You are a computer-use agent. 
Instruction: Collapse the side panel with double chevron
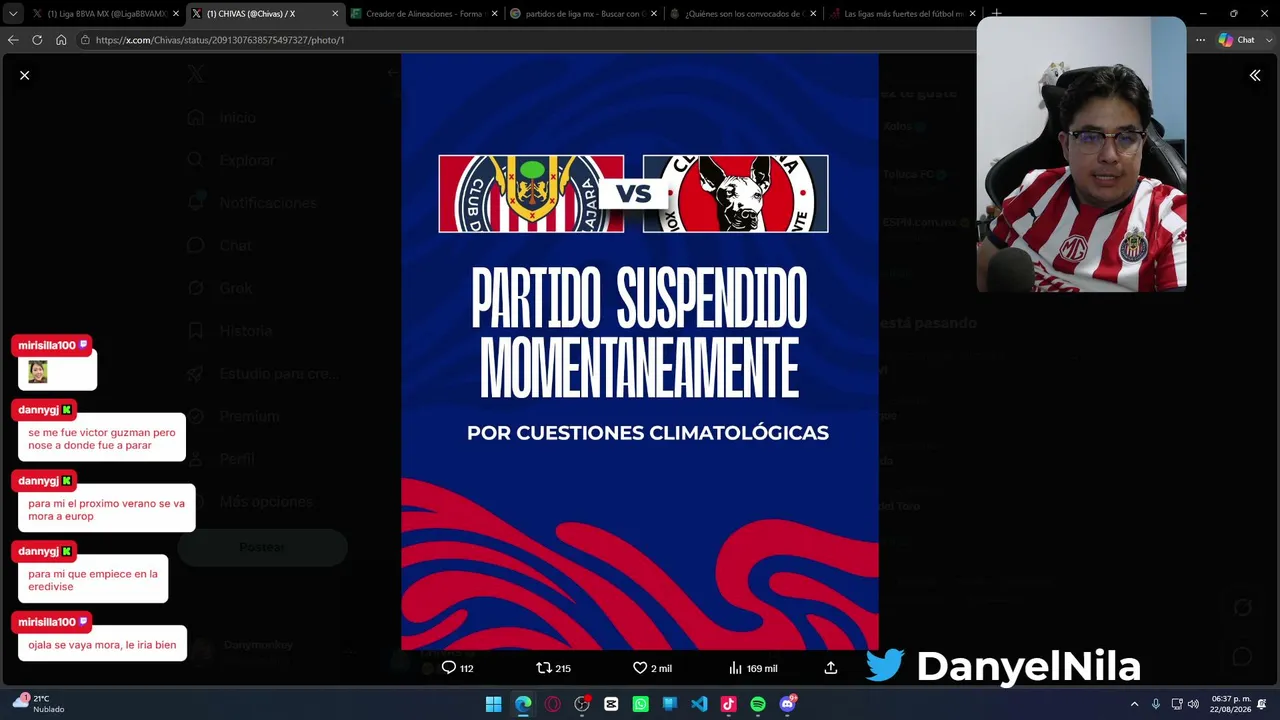pos(1255,75)
